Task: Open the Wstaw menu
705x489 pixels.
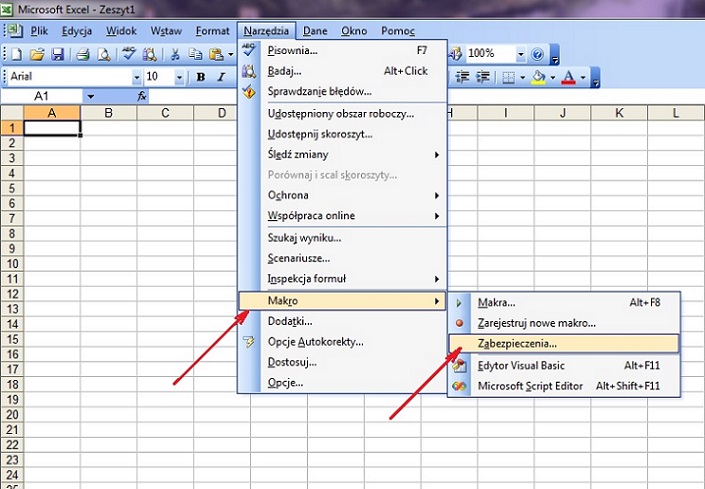Action: tap(166, 31)
